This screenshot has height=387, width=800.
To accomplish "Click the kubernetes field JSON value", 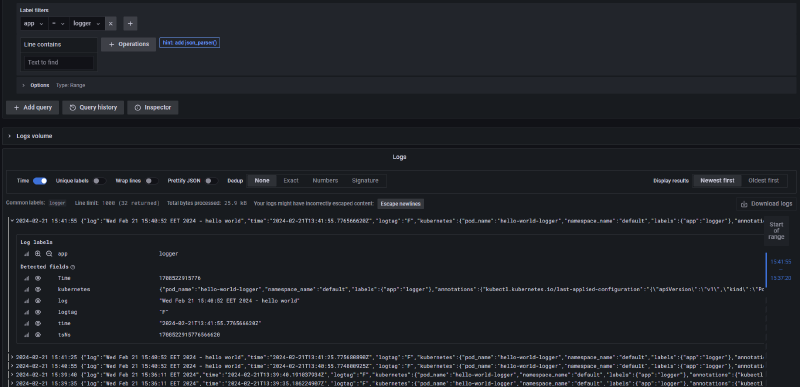I will click(x=461, y=289).
